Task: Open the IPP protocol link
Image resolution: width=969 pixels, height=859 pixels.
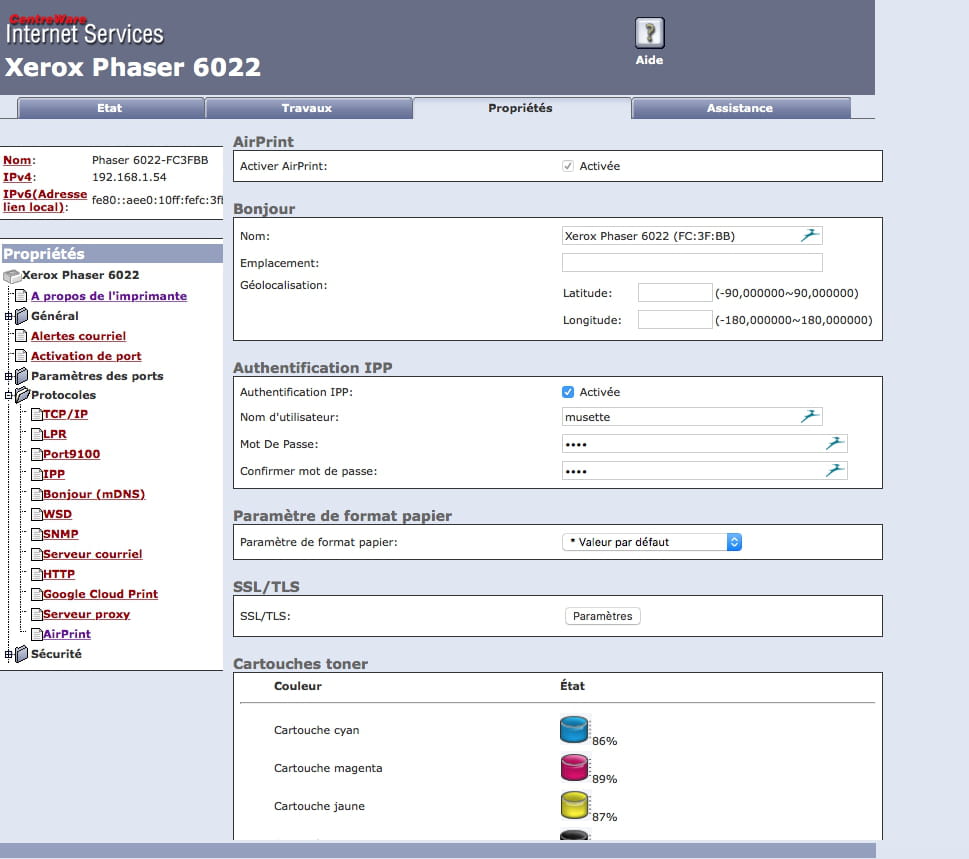Action: pos(54,474)
